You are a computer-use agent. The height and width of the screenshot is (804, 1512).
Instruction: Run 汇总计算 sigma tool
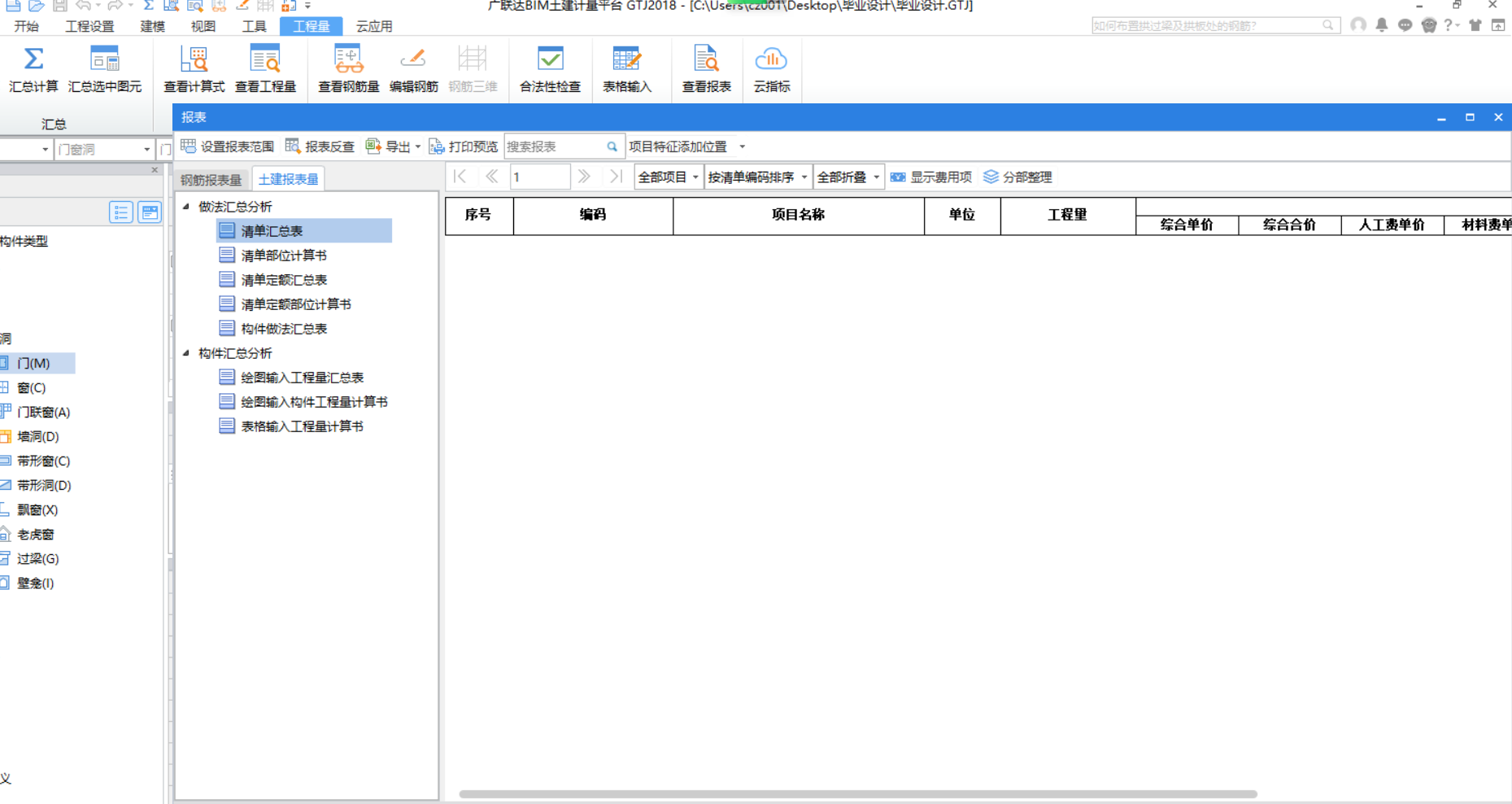click(33, 69)
